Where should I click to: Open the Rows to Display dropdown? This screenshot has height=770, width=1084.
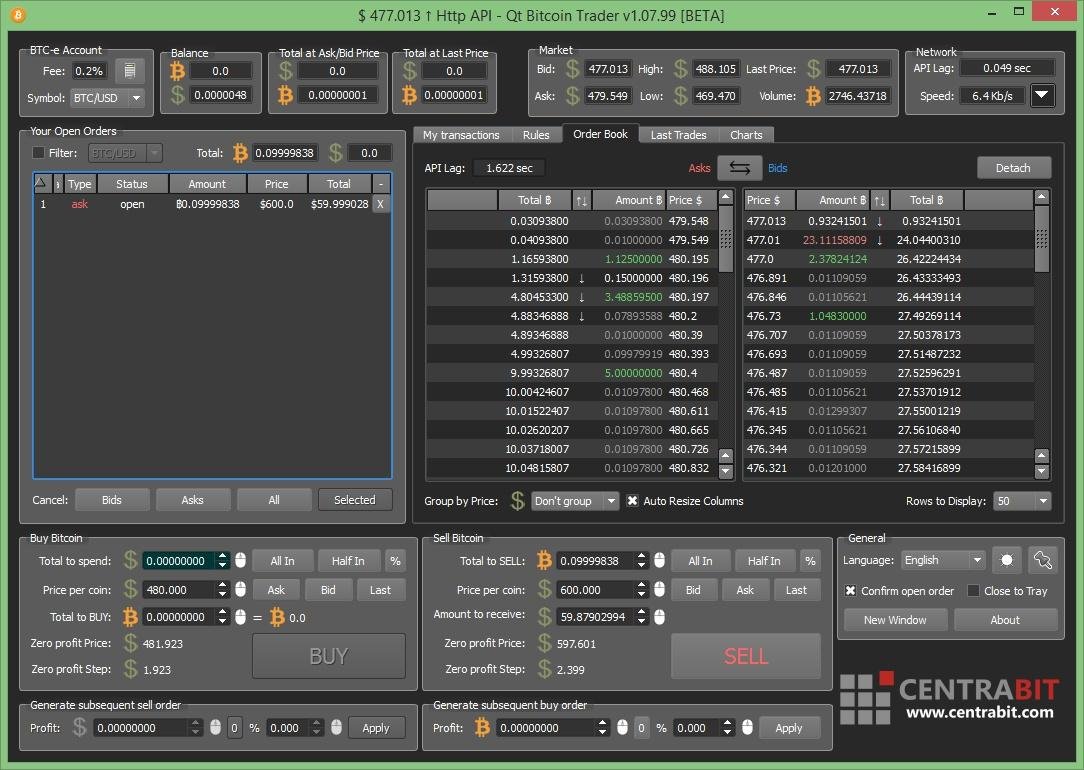click(1022, 501)
